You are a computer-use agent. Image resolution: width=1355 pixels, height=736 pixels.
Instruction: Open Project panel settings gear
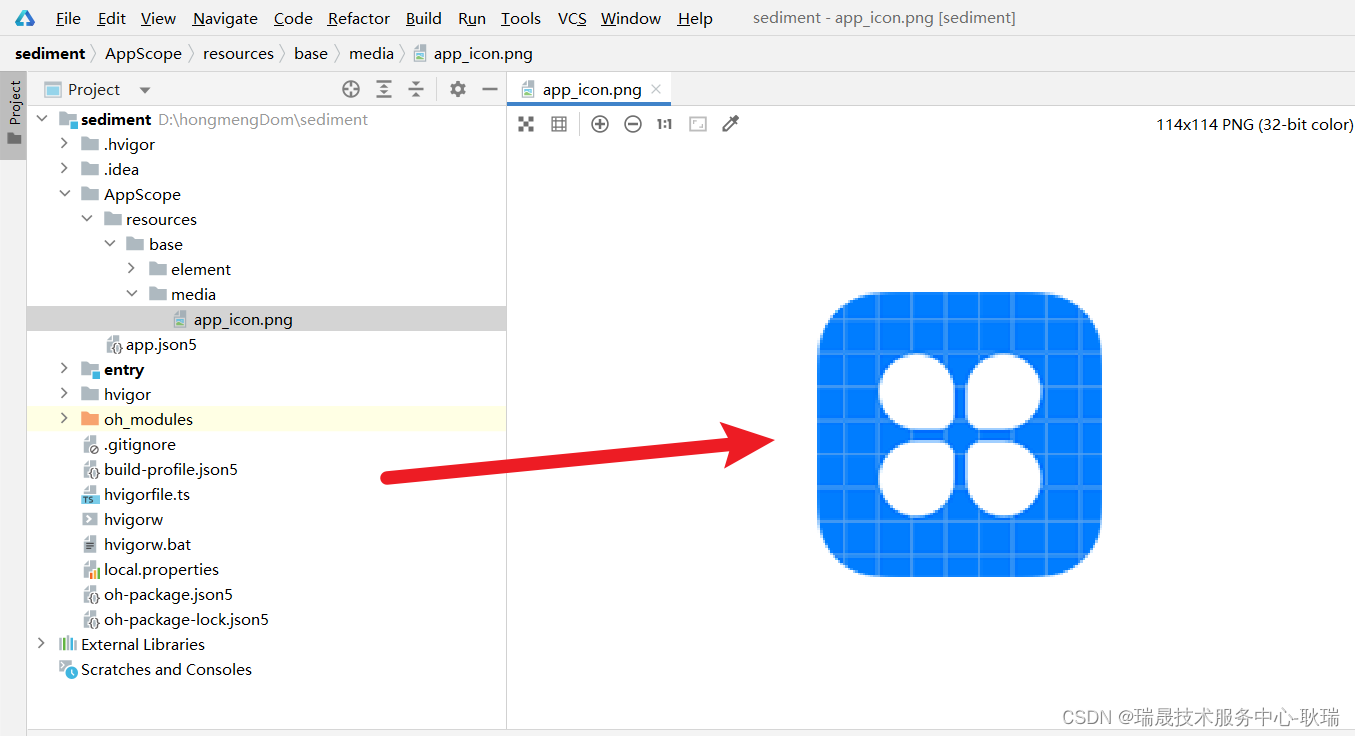tap(458, 89)
